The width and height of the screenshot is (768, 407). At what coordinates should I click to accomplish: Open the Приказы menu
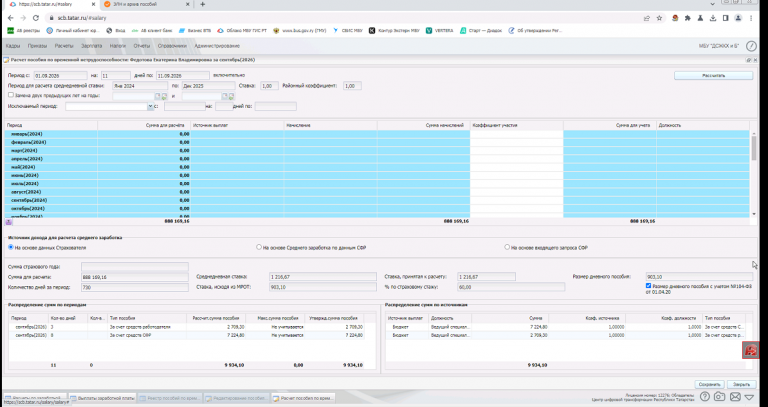37,46
